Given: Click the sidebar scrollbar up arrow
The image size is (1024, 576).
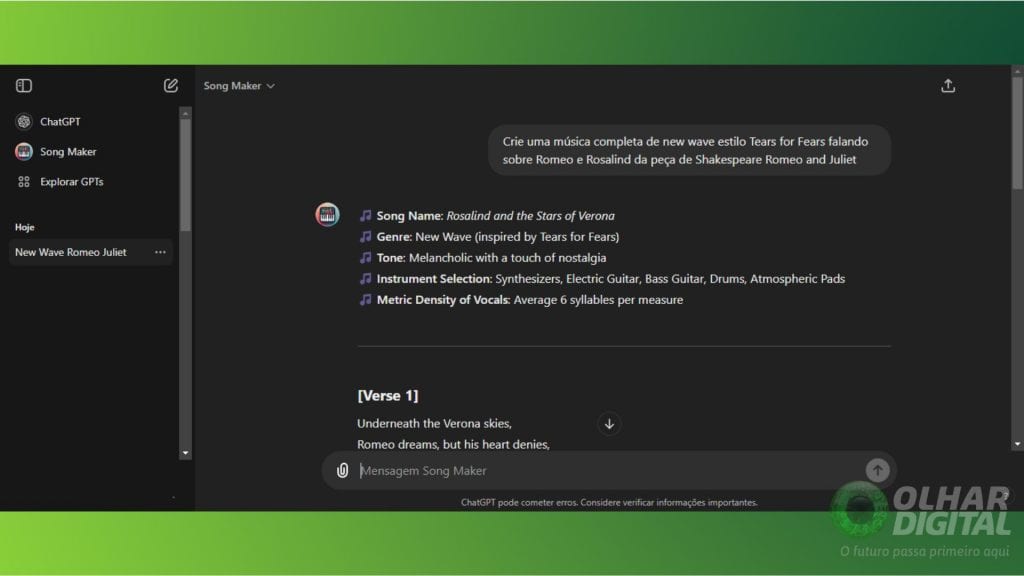Looking at the screenshot, I should [185, 113].
